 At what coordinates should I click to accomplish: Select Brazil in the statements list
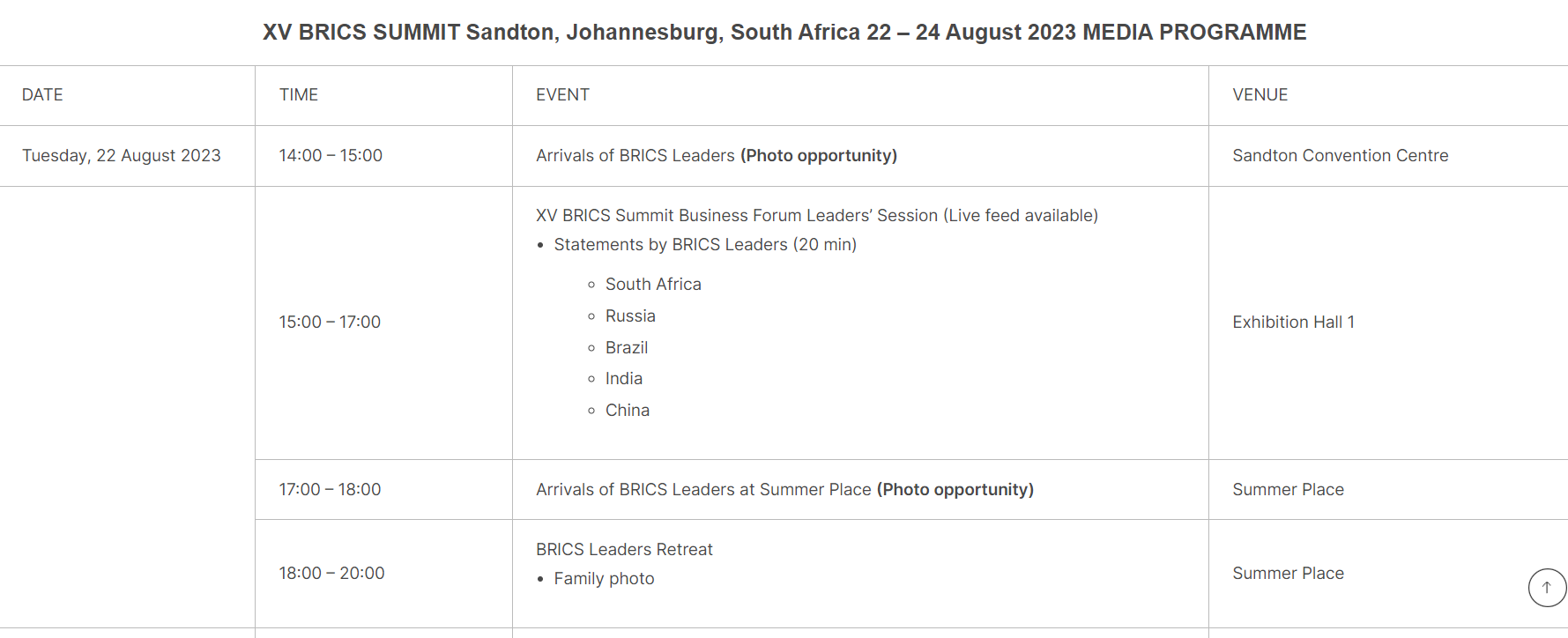pyautogui.click(x=627, y=348)
